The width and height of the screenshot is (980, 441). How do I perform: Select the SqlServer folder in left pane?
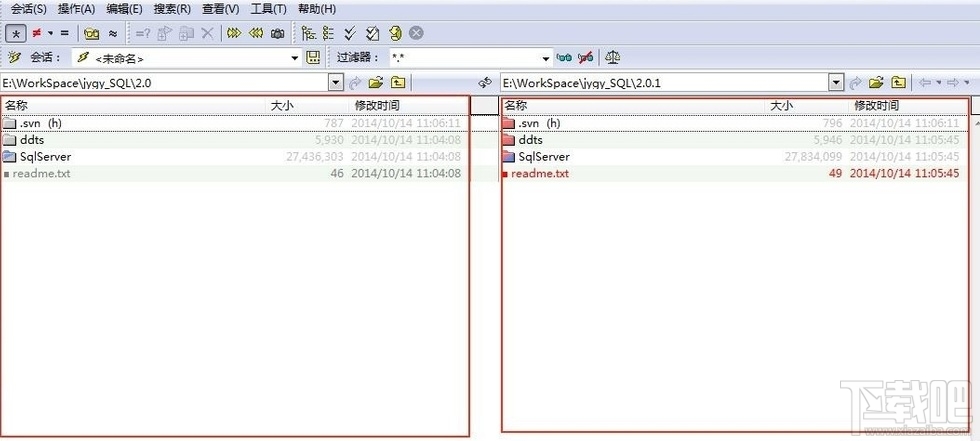(x=234, y=157)
